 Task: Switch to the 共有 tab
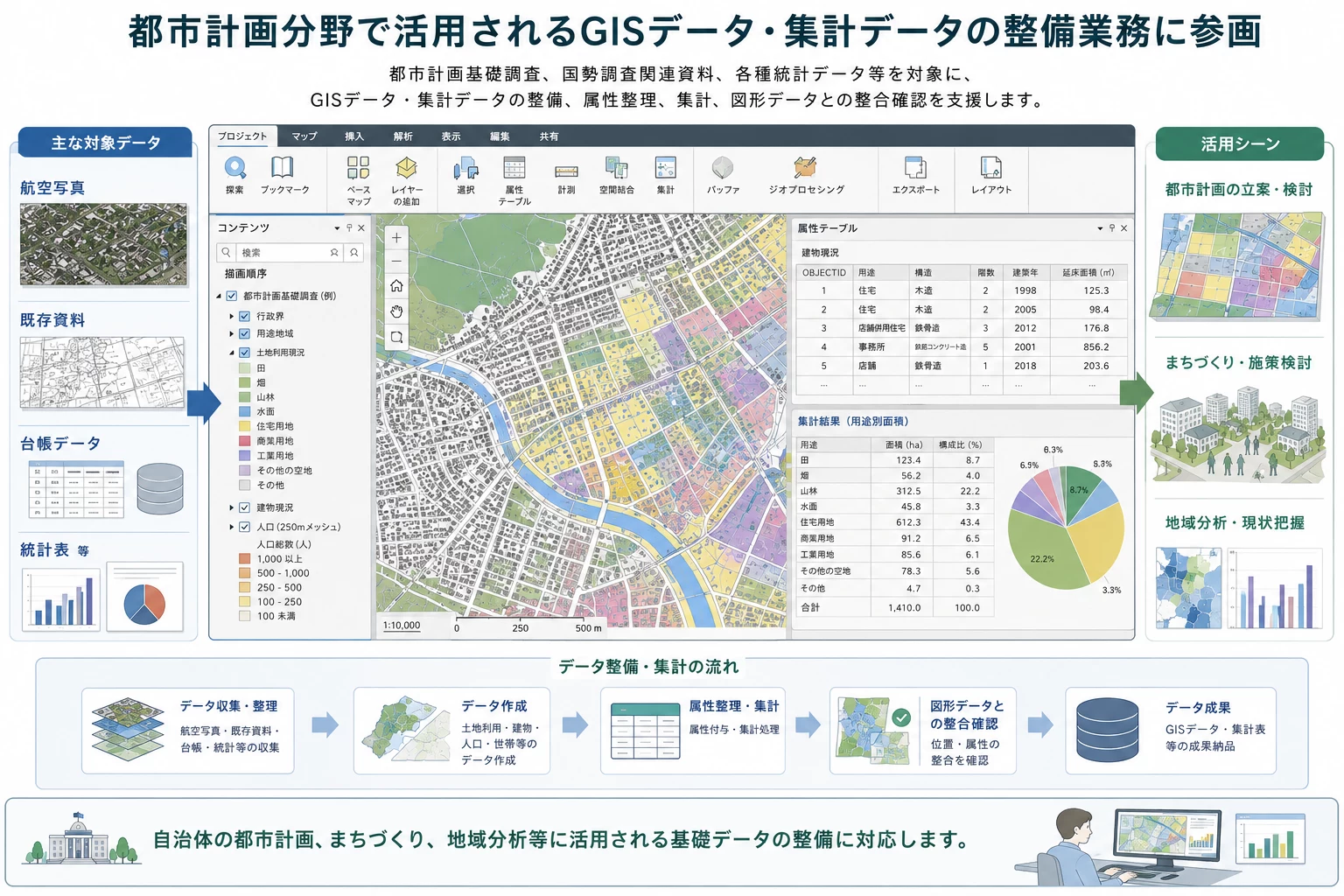[549, 136]
